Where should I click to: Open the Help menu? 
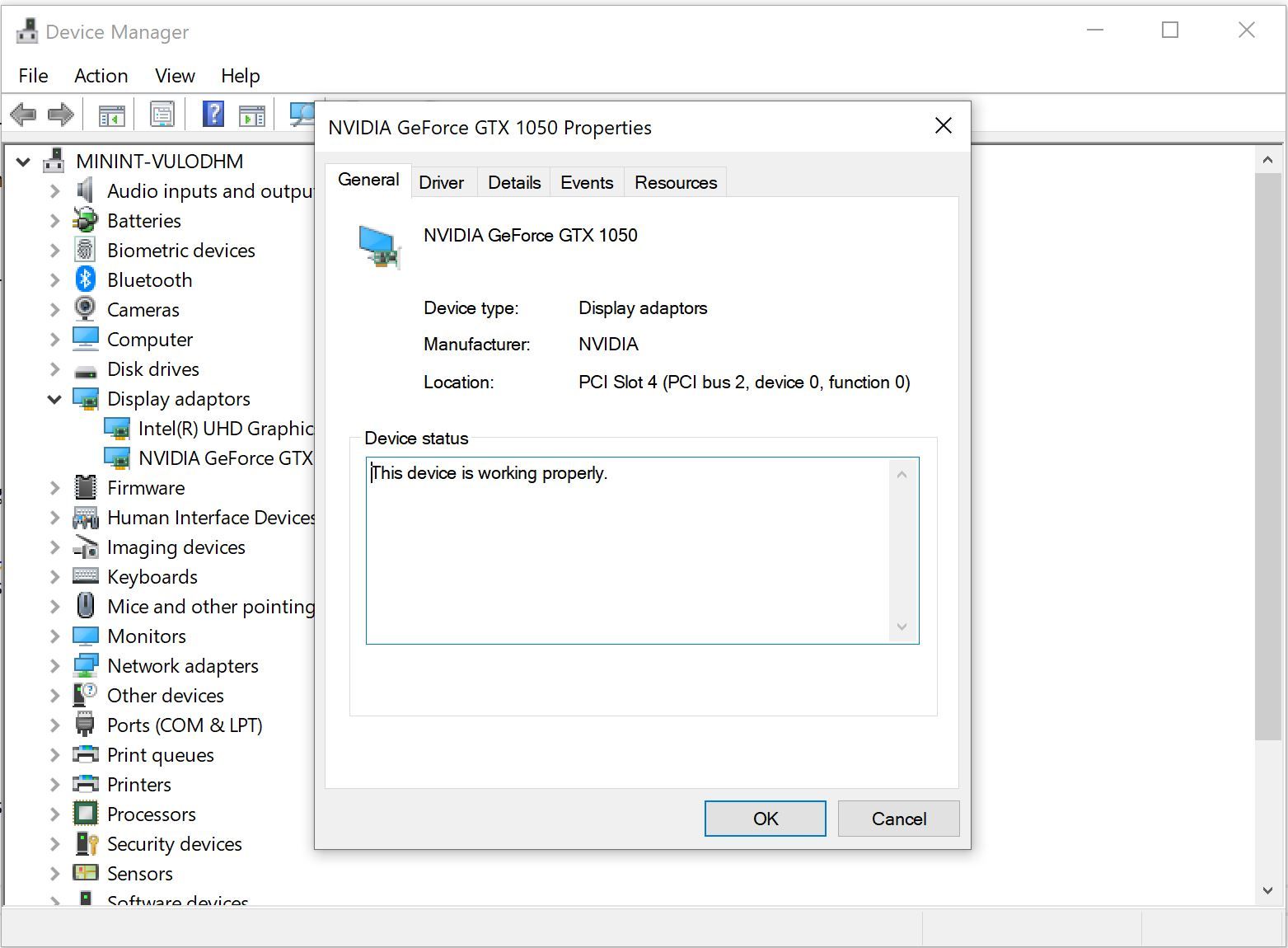click(x=240, y=76)
